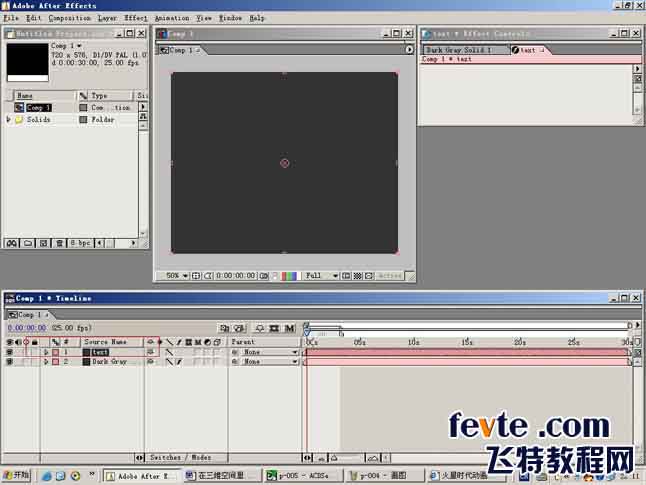
Task: Click the label color of Dark Gray layer
Action: tap(56, 362)
